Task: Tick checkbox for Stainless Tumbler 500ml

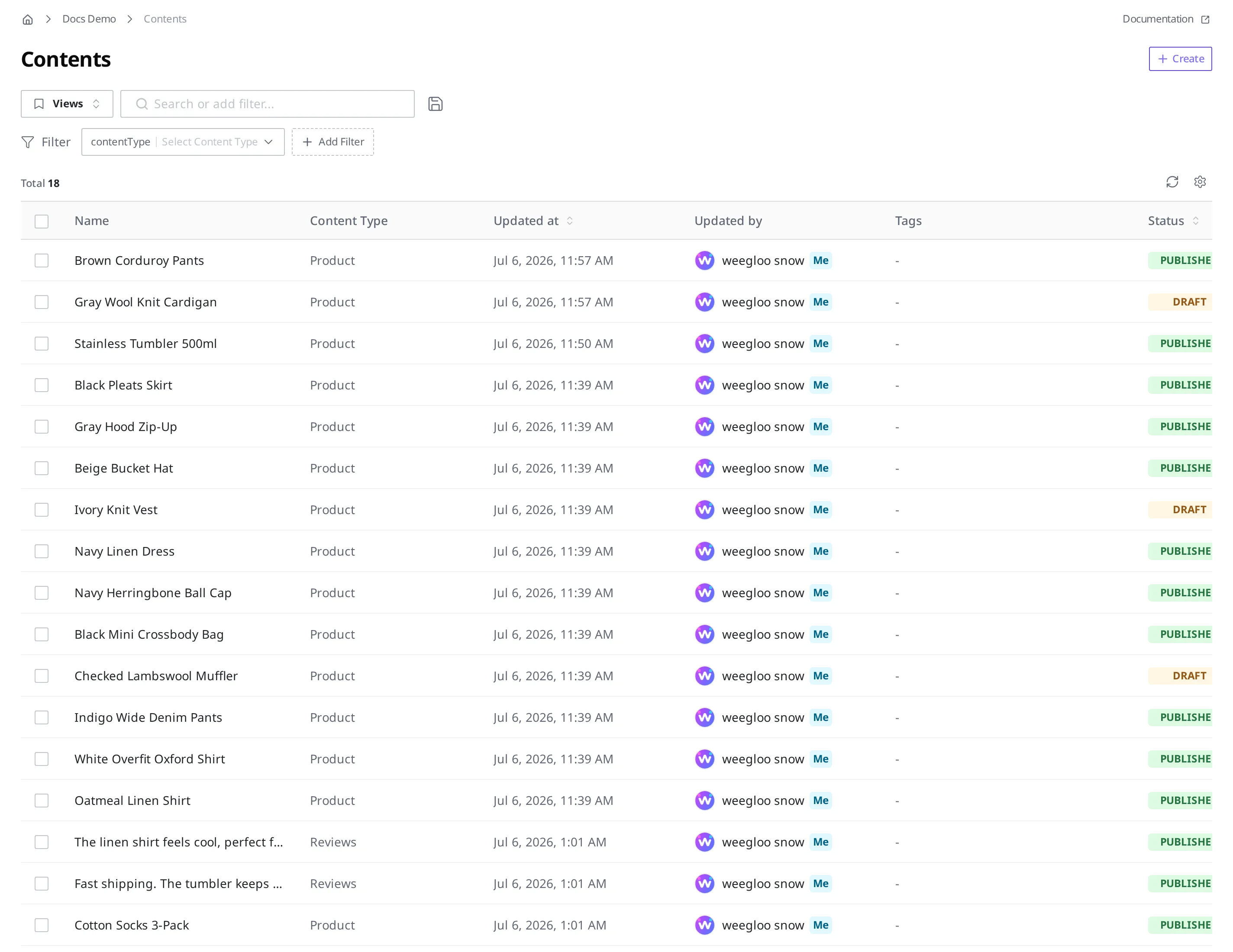Action: tap(41, 344)
